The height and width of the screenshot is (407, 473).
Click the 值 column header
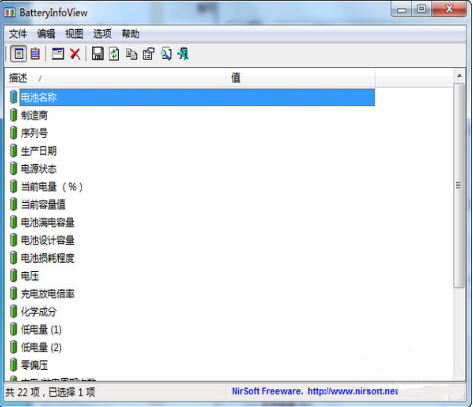[x=301, y=78]
